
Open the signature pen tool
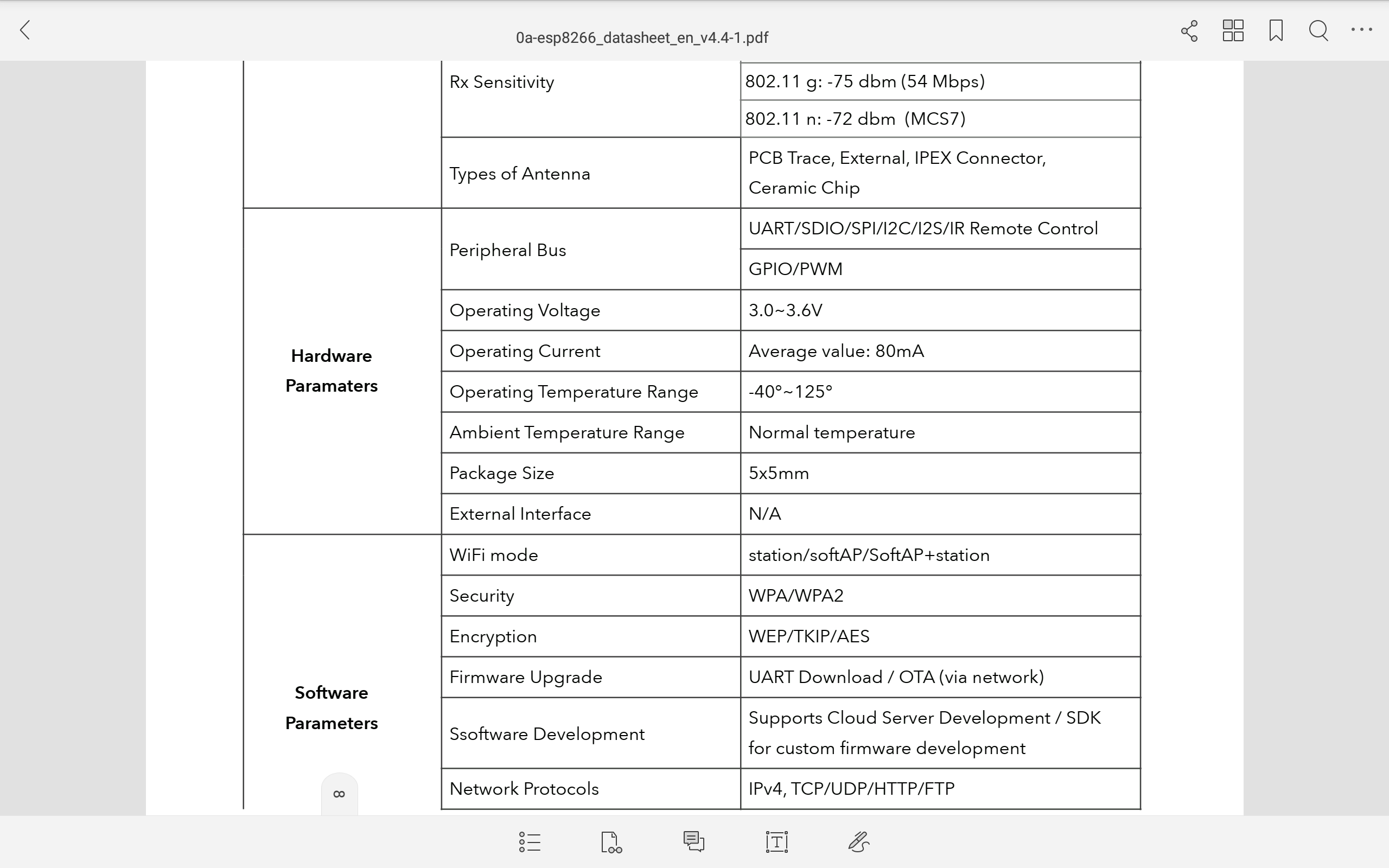pos(858,842)
